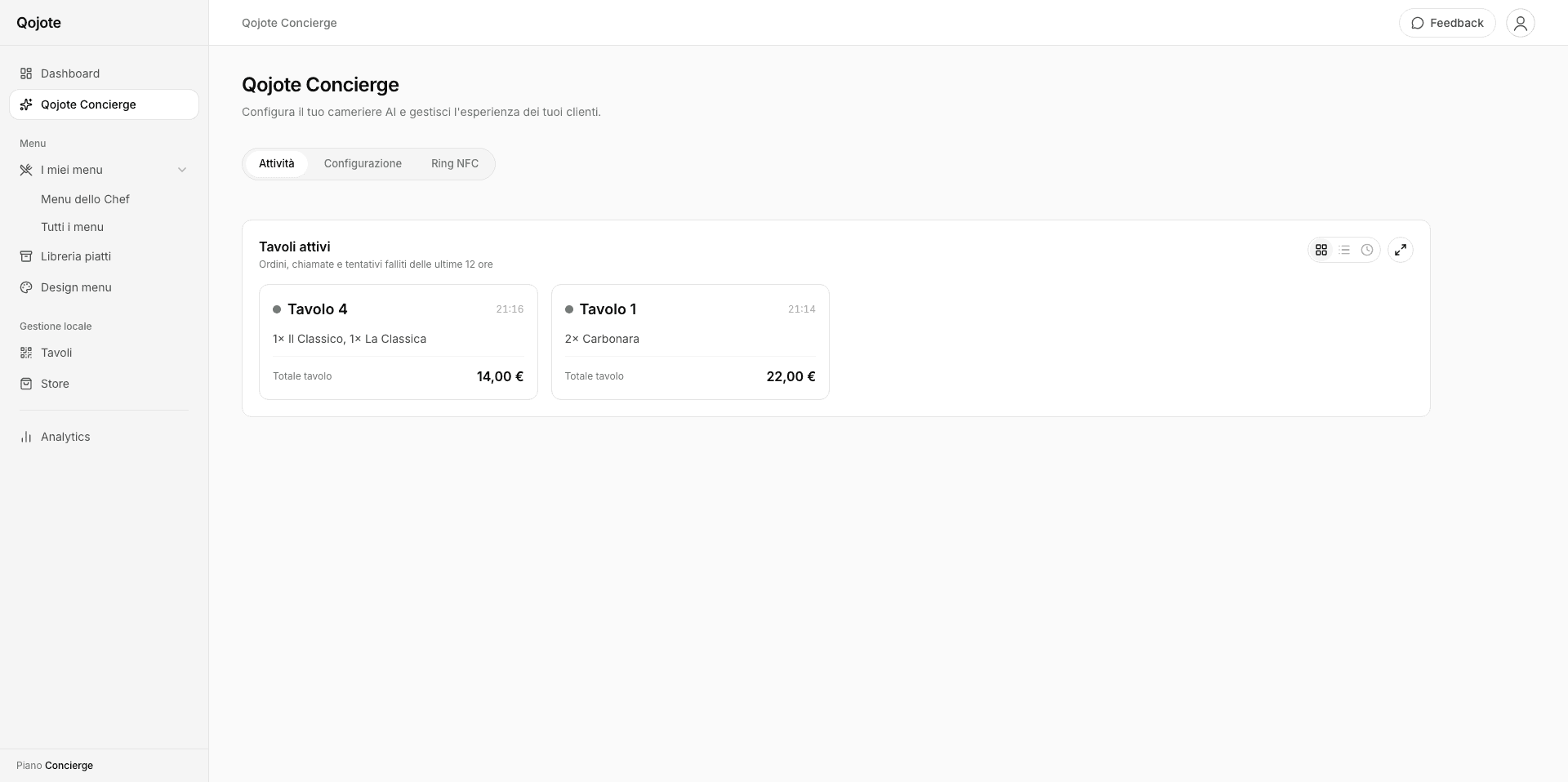
Task: Open Tavoli in the sidebar
Action: (x=104, y=353)
